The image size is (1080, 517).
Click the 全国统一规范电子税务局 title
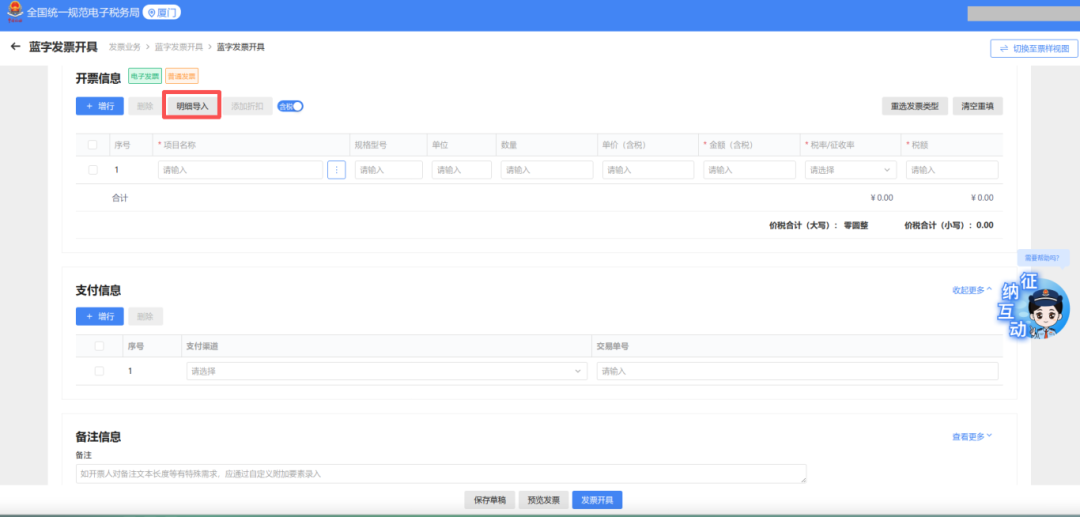83,12
